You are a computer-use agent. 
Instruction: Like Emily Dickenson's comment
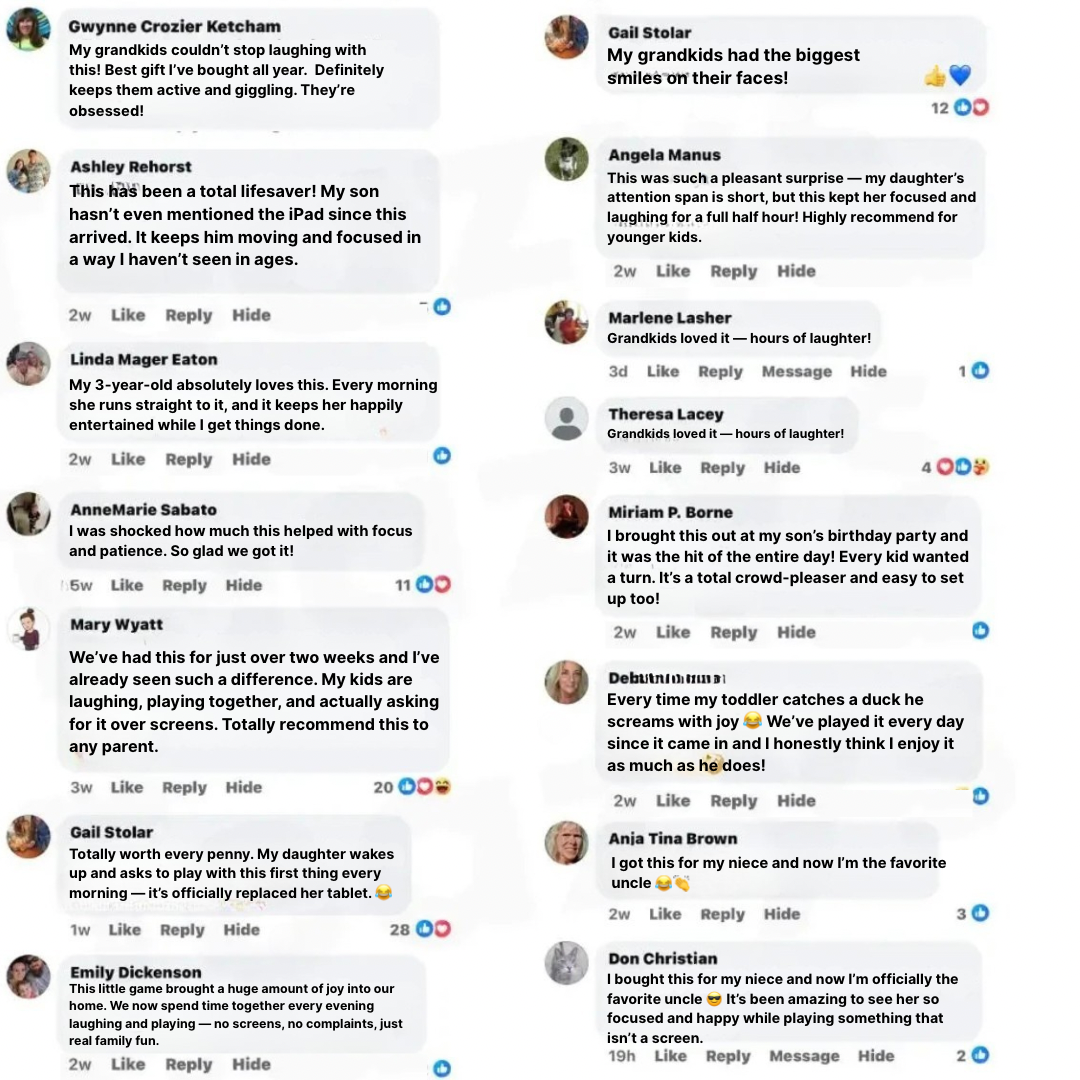[128, 1064]
